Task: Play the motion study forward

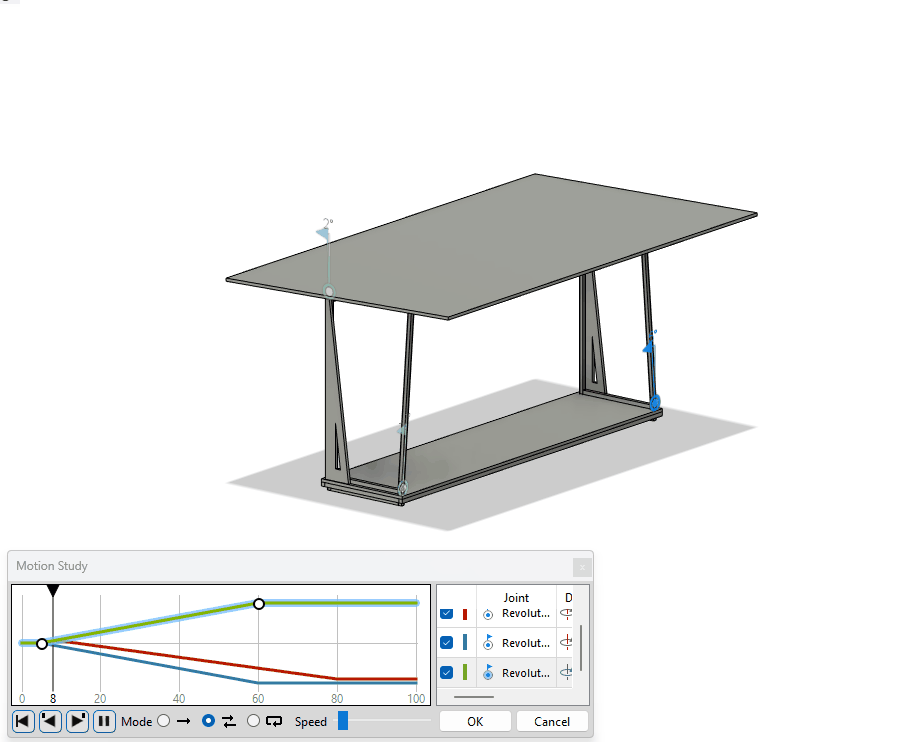Action: (77, 721)
